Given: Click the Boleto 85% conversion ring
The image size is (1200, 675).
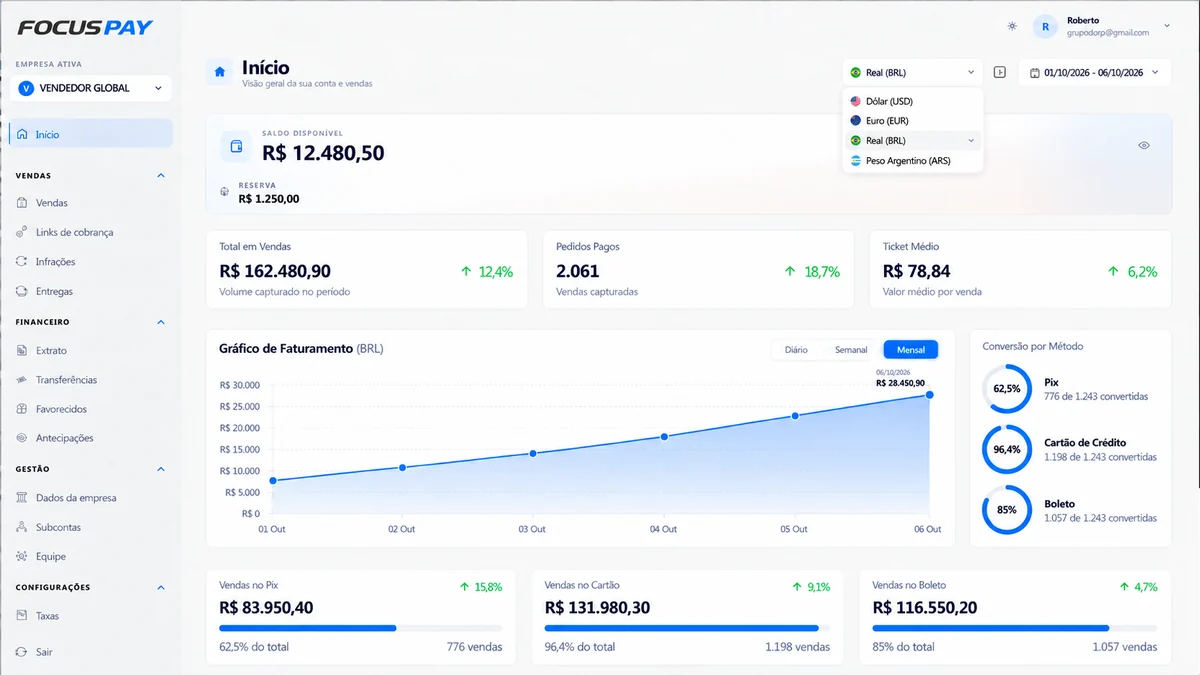Looking at the screenshot, I should [1007, 510].
